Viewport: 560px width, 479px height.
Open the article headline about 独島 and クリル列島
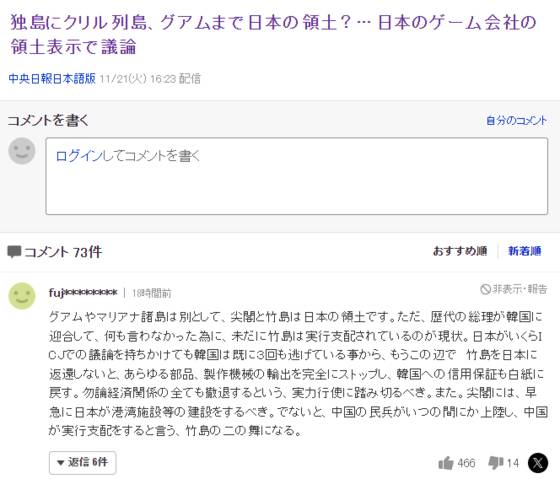point(273,35)
